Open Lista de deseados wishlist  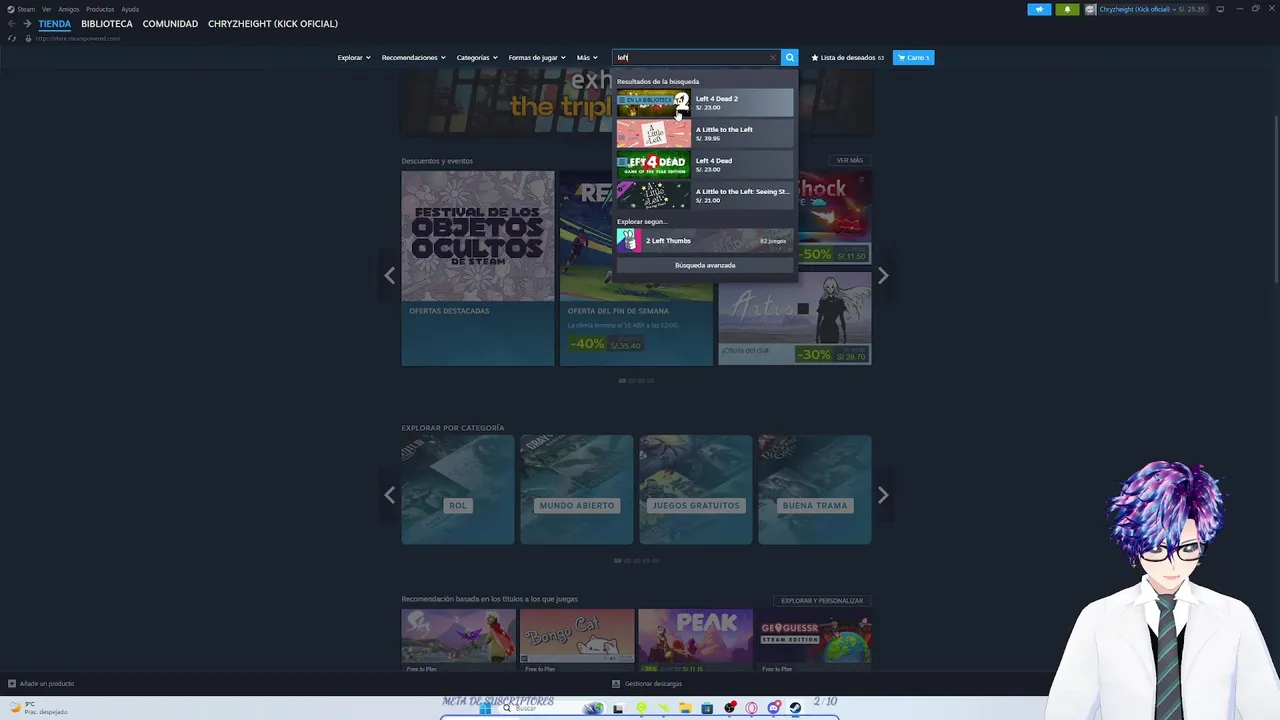pyautogui.click(x=847, y=57)
